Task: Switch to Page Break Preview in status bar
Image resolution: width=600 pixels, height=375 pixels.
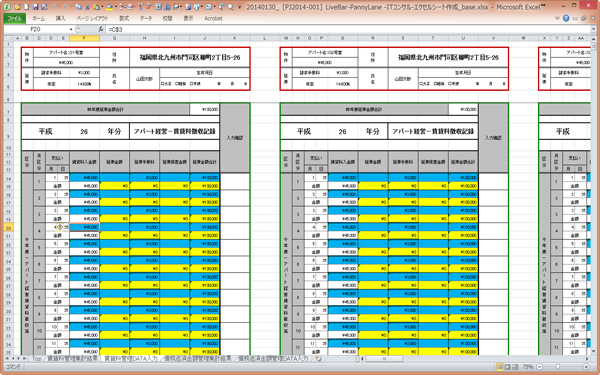Action: tap(515, 367)
